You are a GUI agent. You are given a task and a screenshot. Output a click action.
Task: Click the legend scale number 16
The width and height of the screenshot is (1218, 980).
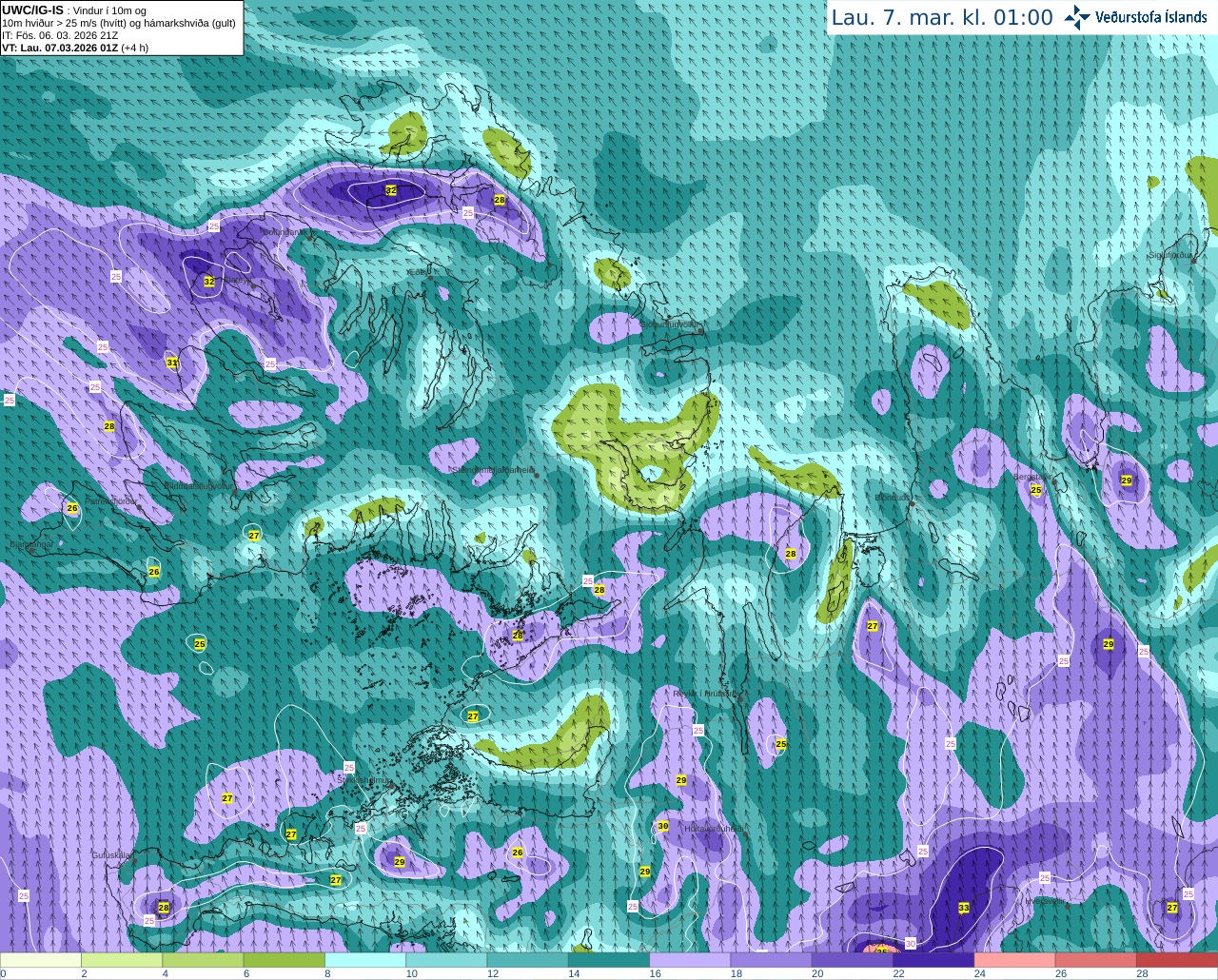click(655, 973)
